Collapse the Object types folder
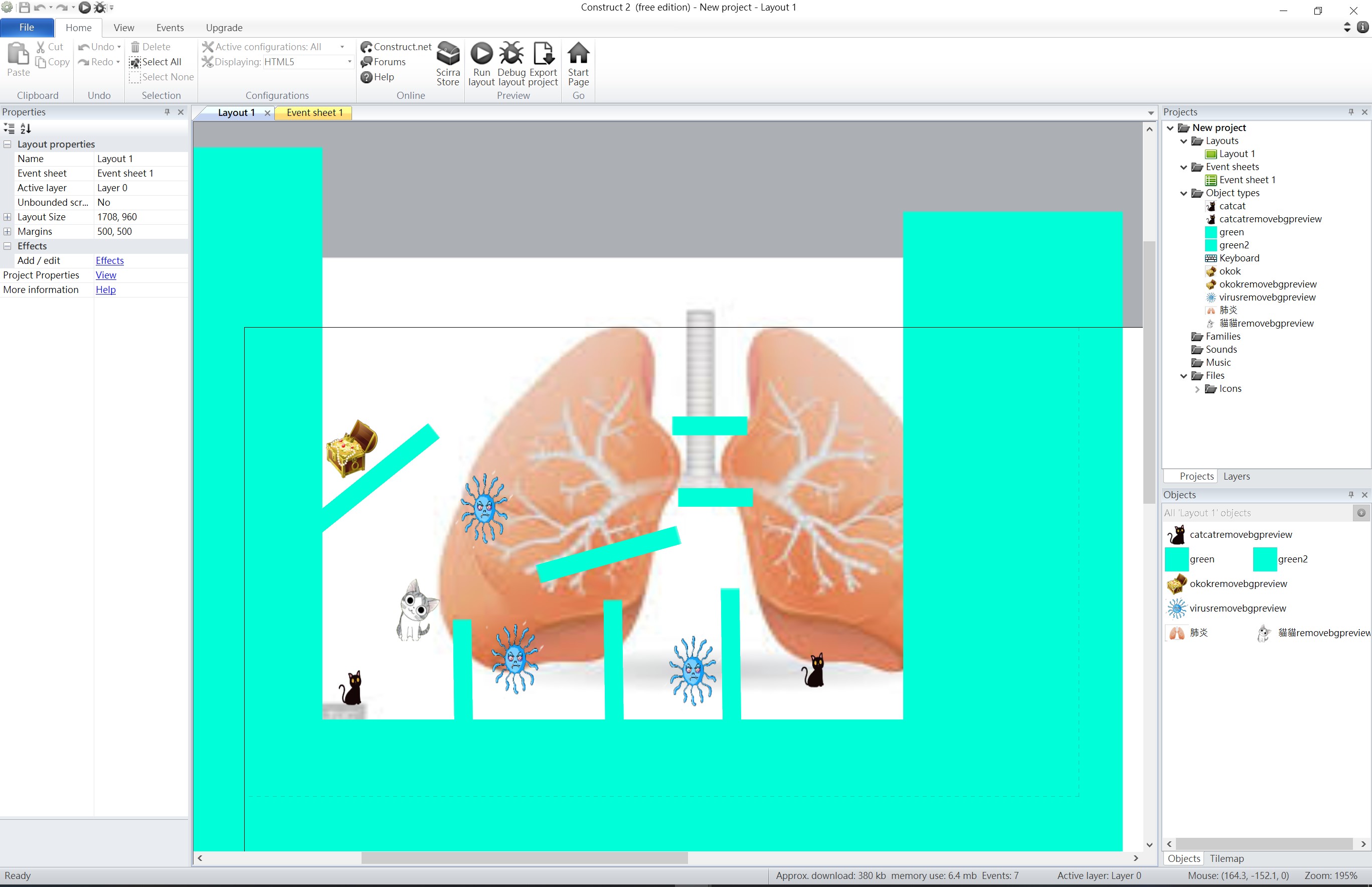Screen dimensions: 1372x887 [1184, 194]
